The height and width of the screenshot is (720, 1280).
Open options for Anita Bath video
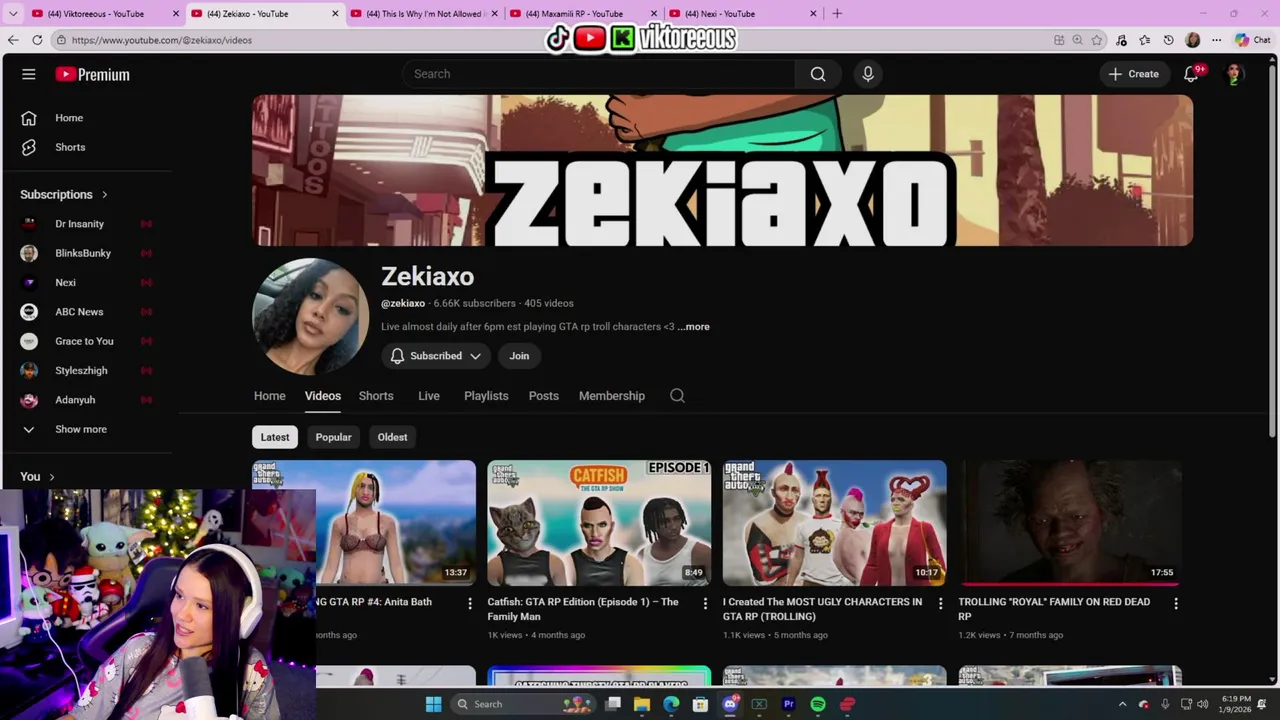[x=470, y=603]
